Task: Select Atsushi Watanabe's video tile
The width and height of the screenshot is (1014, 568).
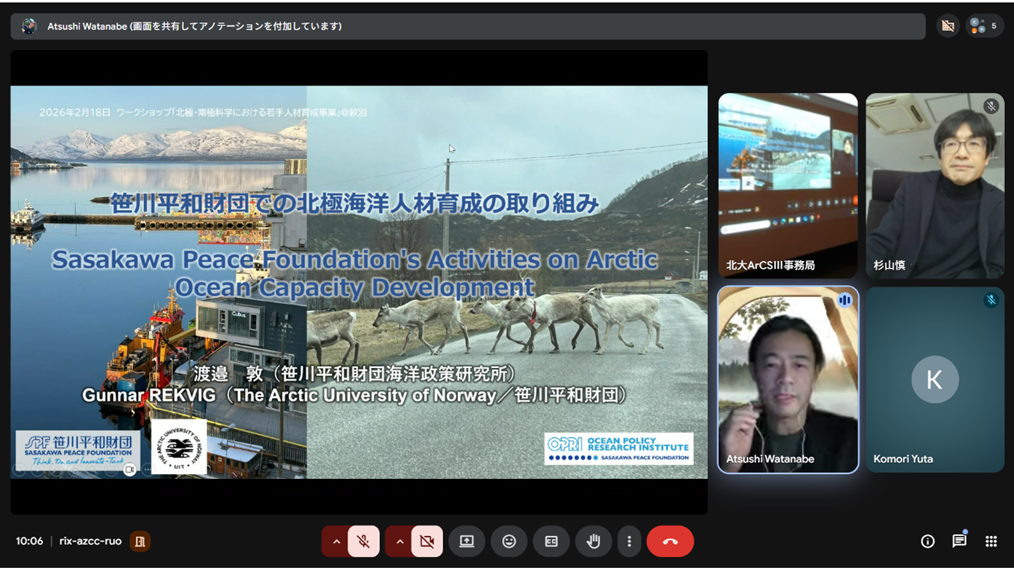Action: pyautogui.click(x=788, y=380)
